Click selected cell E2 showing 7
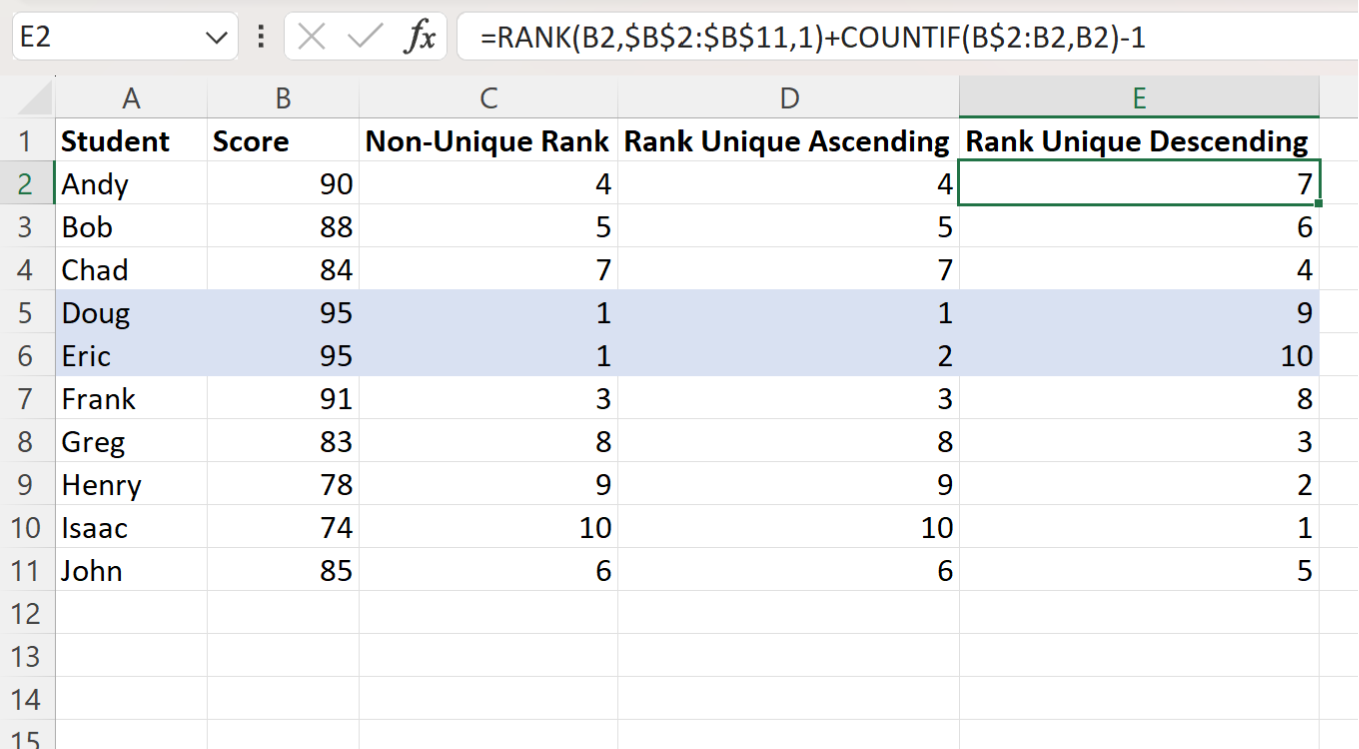The width and height of the screenshot is (1359, 749). tap(1139, 184)
